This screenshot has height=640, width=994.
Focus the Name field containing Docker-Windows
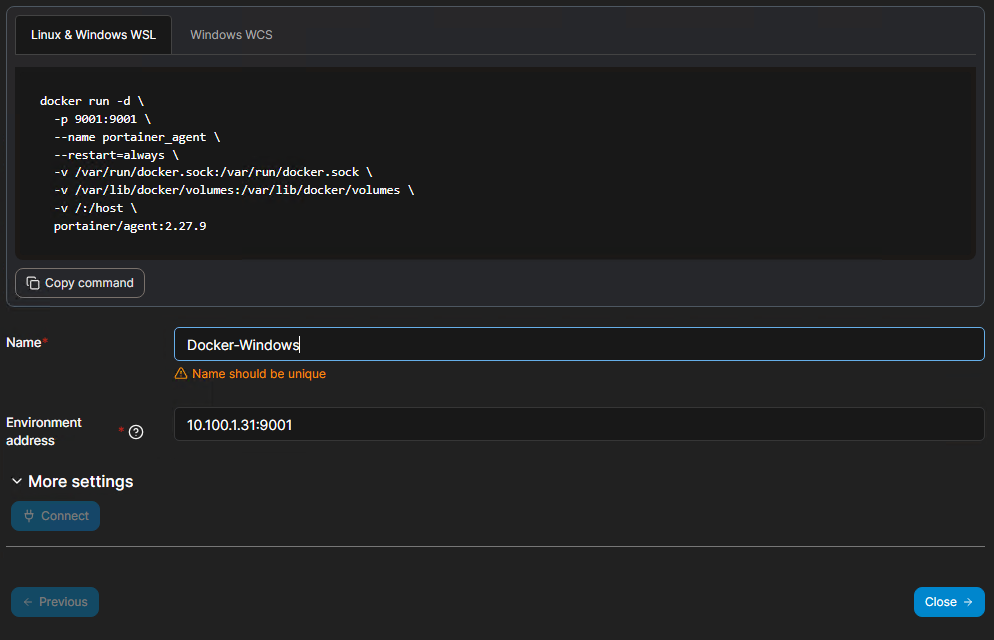(578, 345)
